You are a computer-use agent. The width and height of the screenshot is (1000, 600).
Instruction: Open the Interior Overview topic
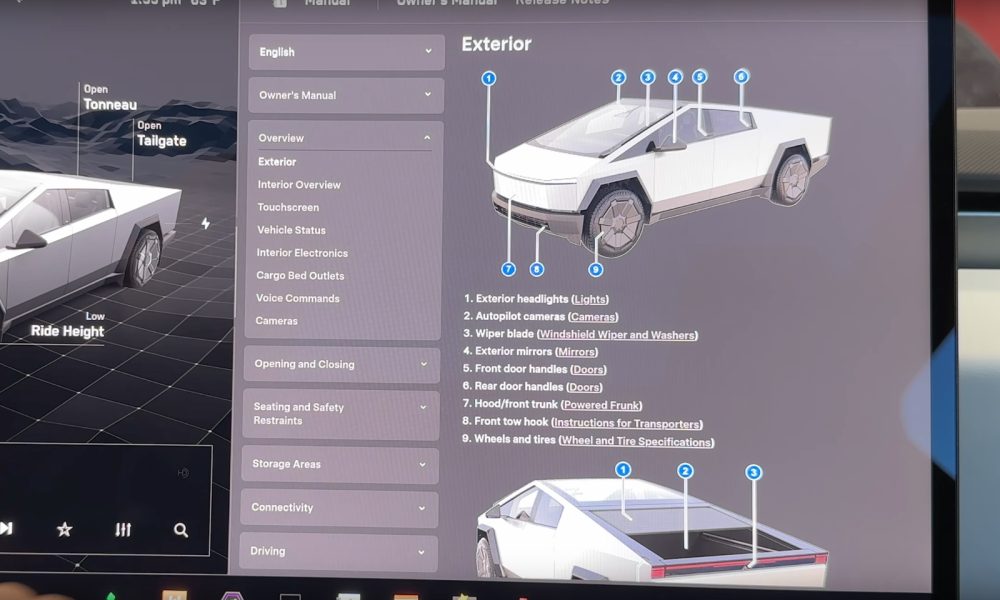299,185
